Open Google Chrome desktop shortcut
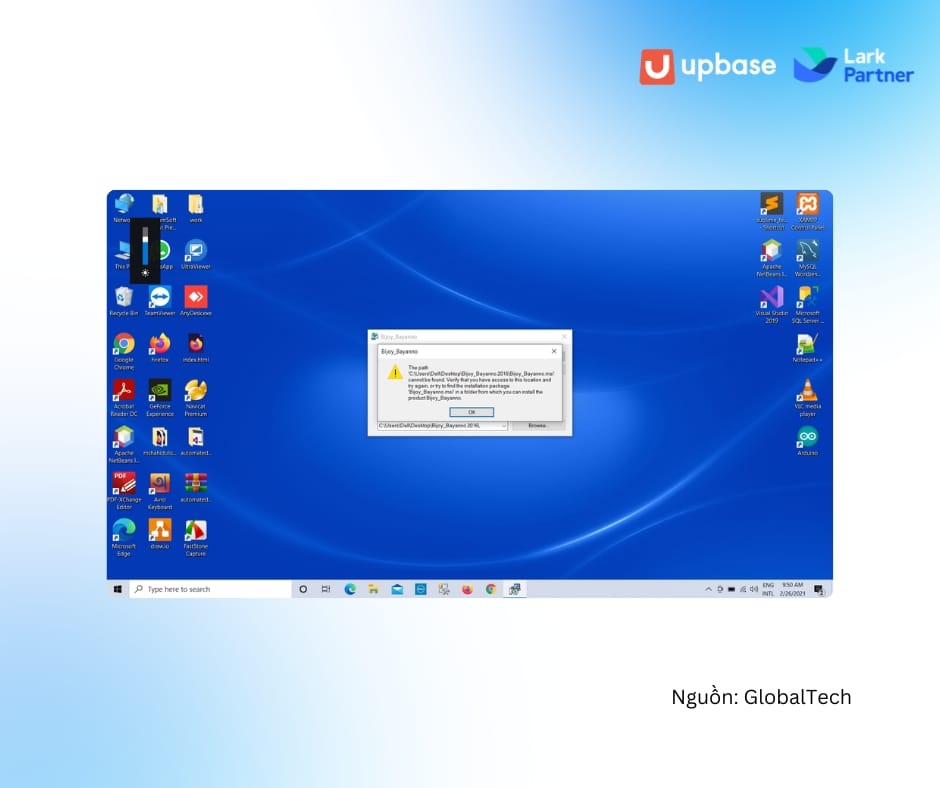940x788 pixels. click(x=123, y=351)
